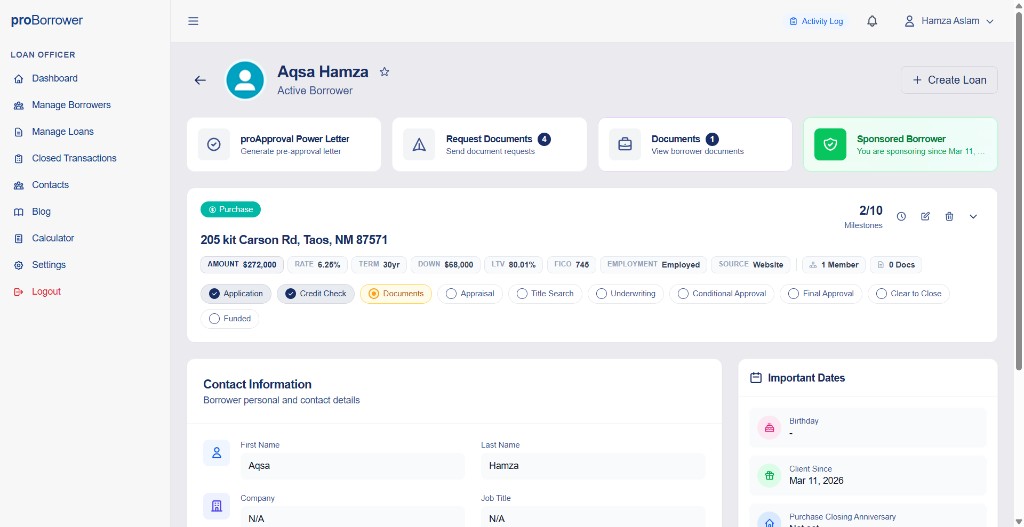1024x527 pixels.
Task: Click the Contacts people icon
Action: (x=18, y=185)
